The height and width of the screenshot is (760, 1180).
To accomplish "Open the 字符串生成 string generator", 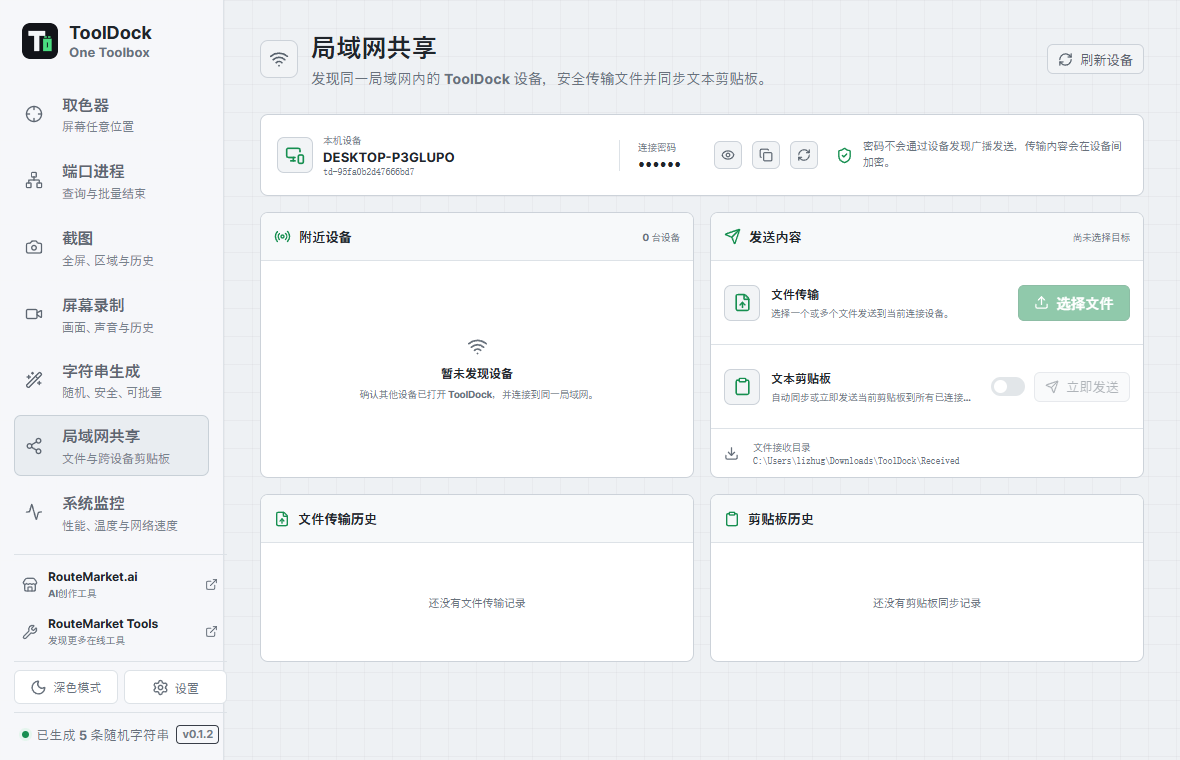I will (x=111, y=381).
